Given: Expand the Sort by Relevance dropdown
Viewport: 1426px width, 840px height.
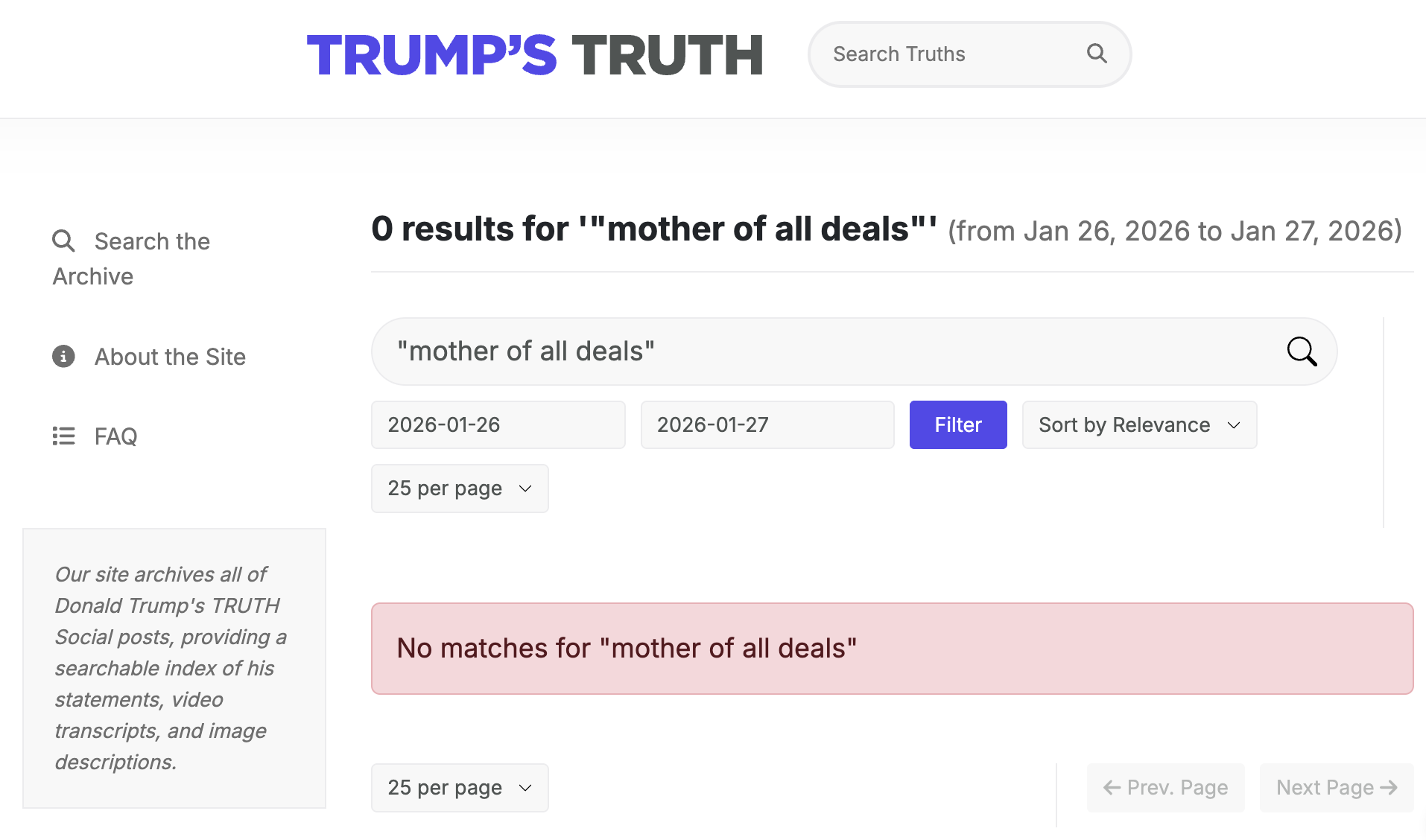Looking at the screenshot, I should point(1139,425).
